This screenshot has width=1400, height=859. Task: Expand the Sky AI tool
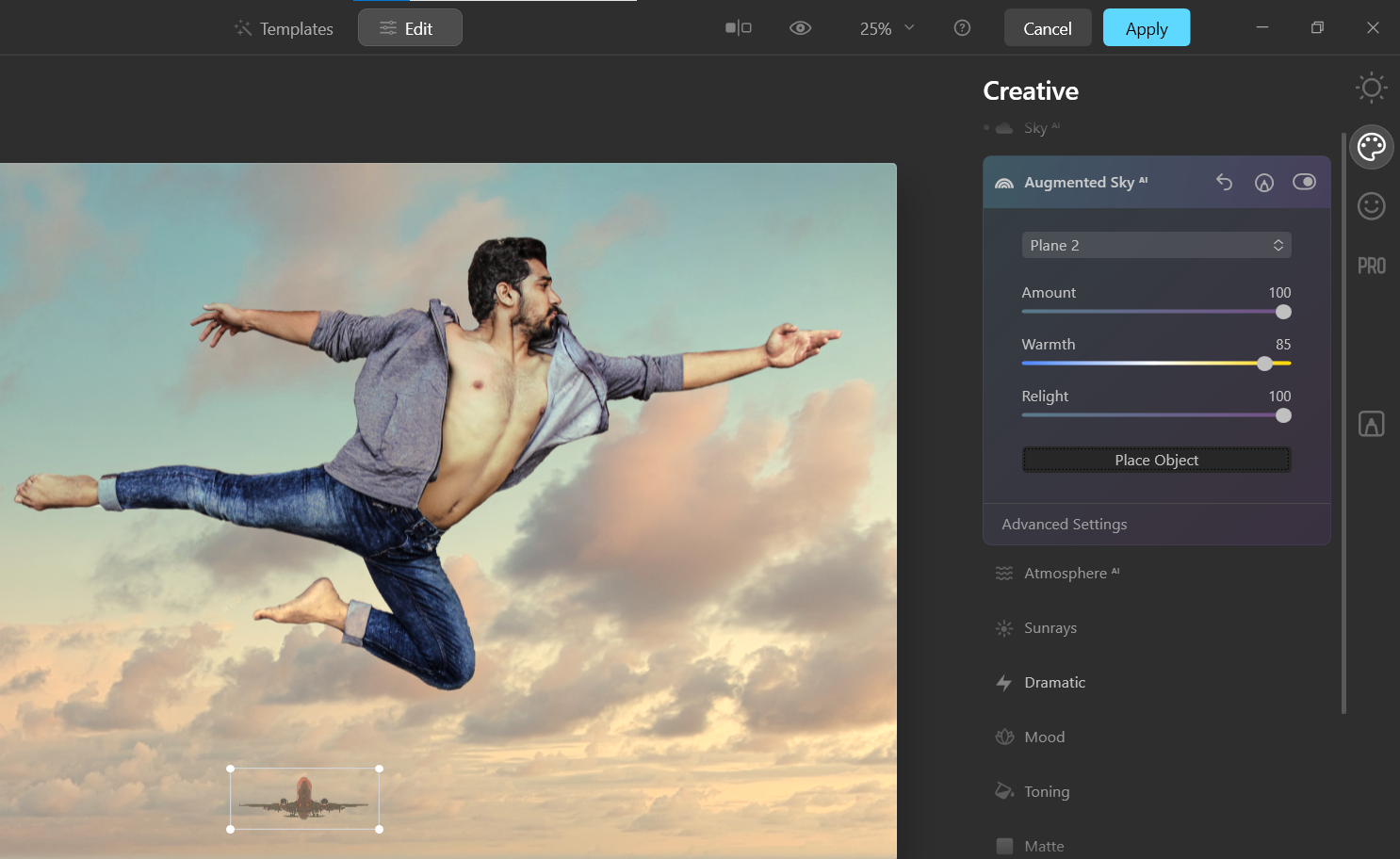coord(1041,128)
